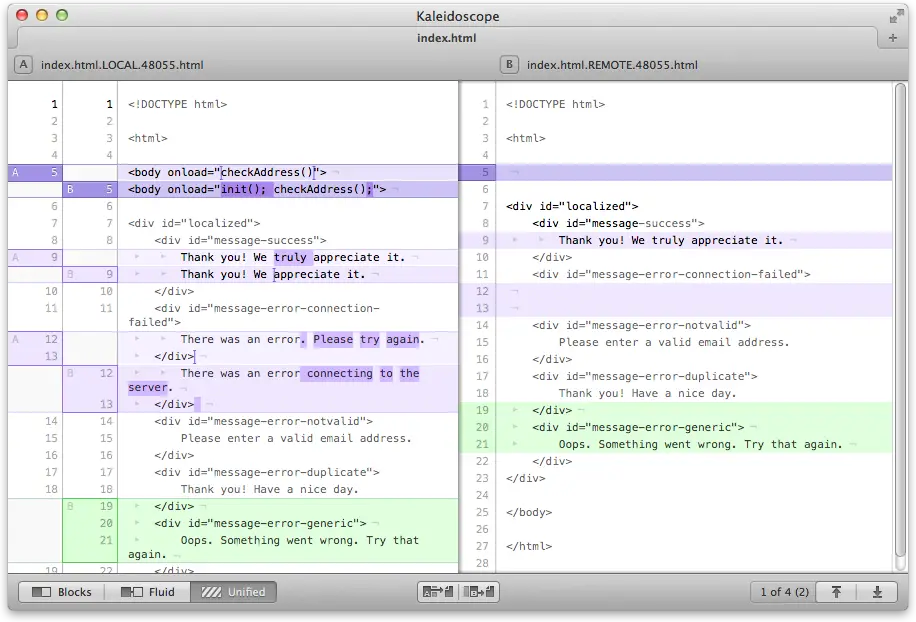The width and height of the screenshot is (916, 622).
Task: Click the right pane vertical scrollbar
Action: 901,321
